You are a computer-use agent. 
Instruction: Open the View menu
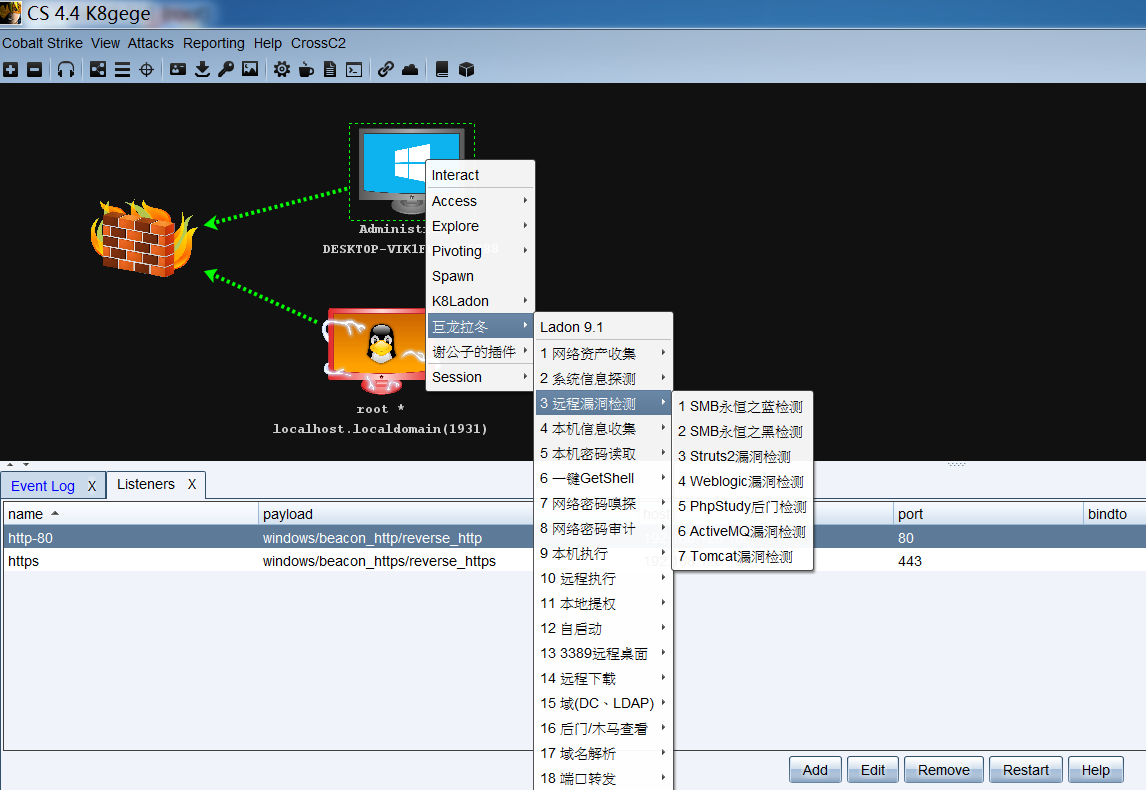(105, 43)
